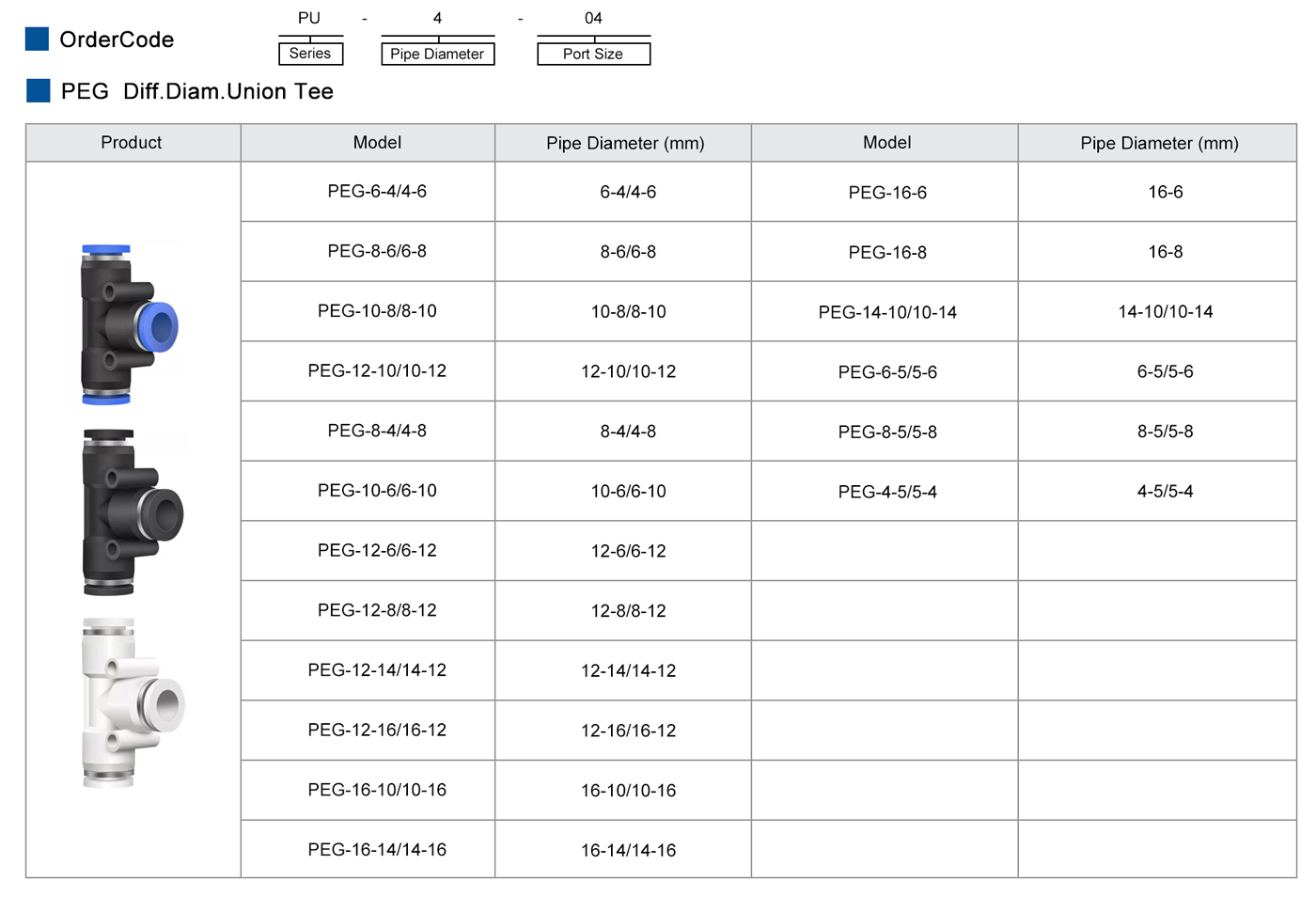Click the blue square beside OrderCode
The height and width of the screenshot is (912, 1316).
(37, 39)
